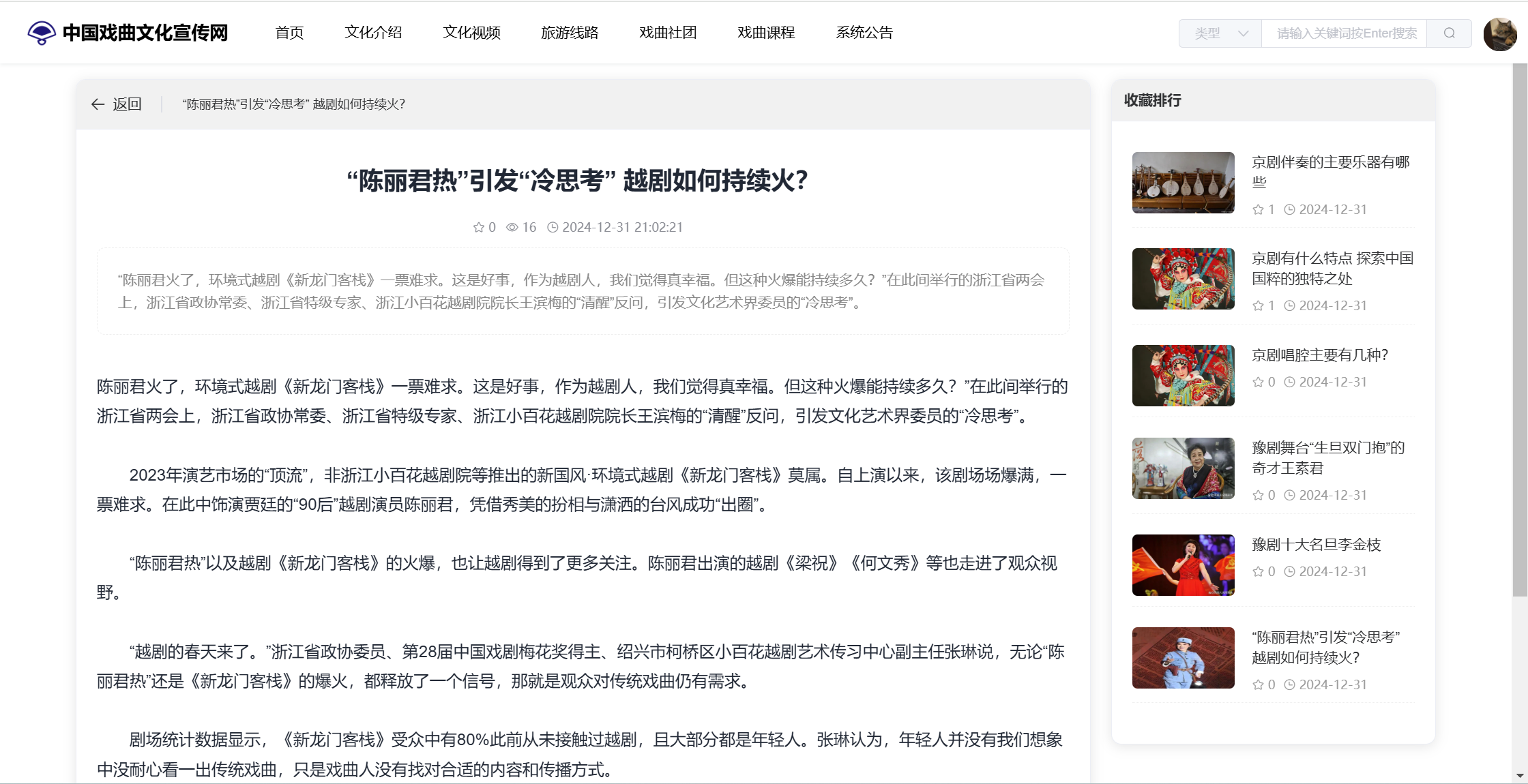Image resolution: width=1528 pixels, height=784 pixels.
Task: Click the article's favorite star icon
Action: point(478,228)
